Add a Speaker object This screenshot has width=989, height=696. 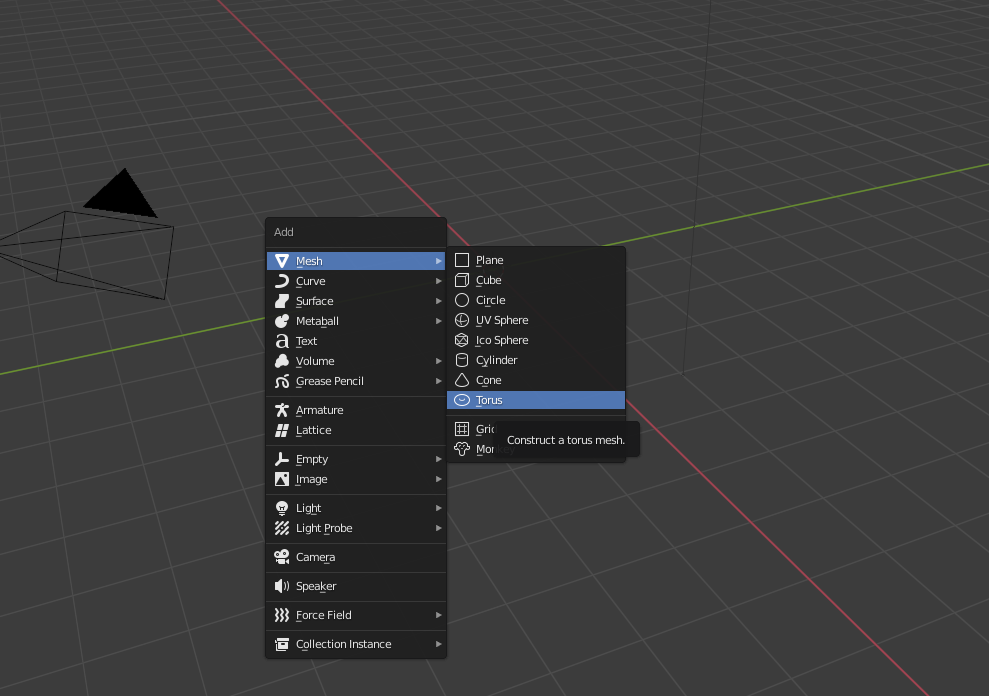click(x=356, y=586)
